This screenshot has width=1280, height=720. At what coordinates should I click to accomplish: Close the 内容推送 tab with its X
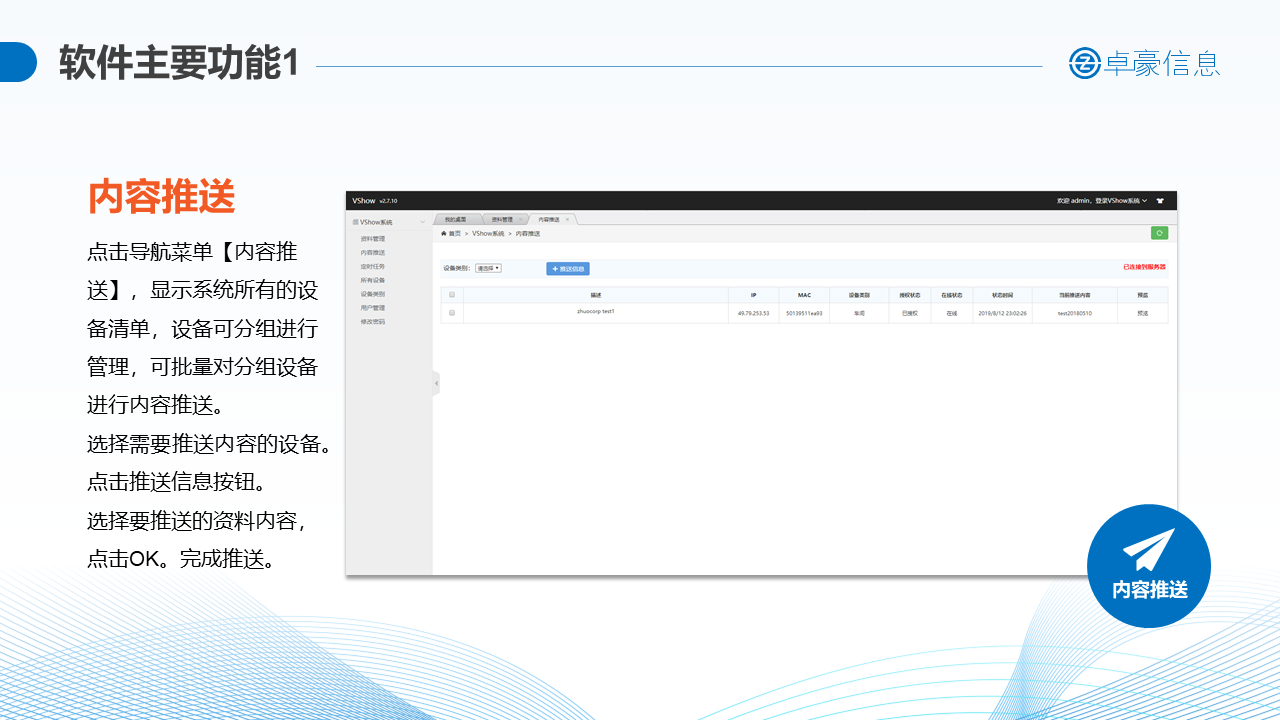[567, 219]
